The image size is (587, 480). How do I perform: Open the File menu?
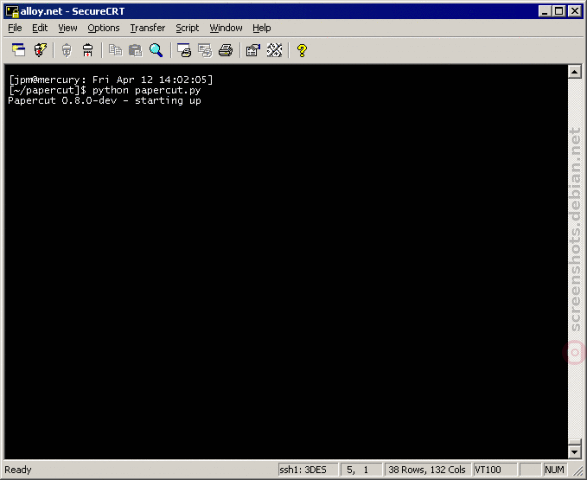tap(15, 28)
